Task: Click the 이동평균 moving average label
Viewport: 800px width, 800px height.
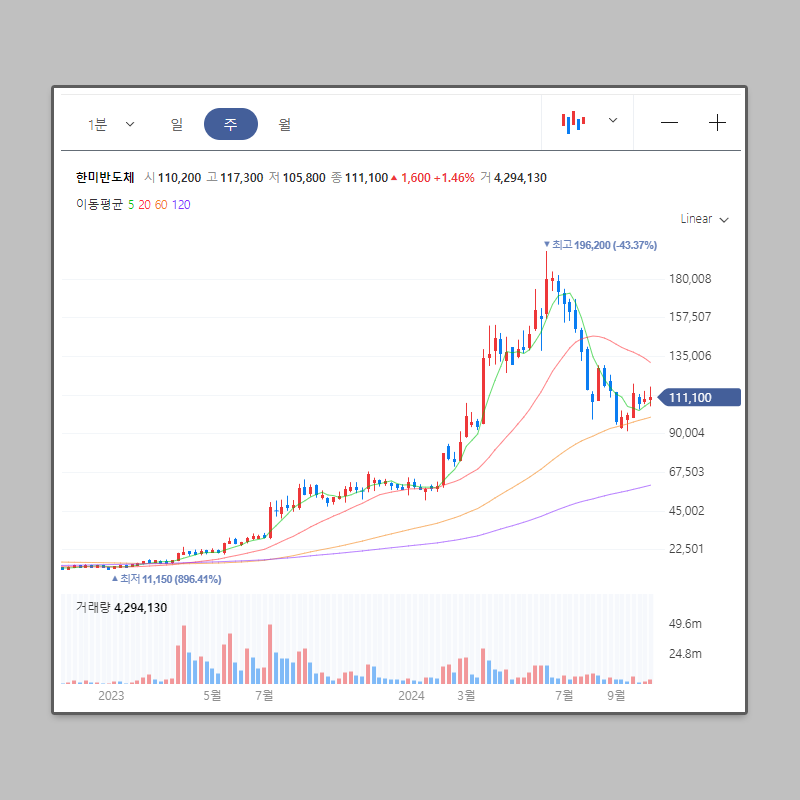Action: pyautogui.click(x=99, y=205)
